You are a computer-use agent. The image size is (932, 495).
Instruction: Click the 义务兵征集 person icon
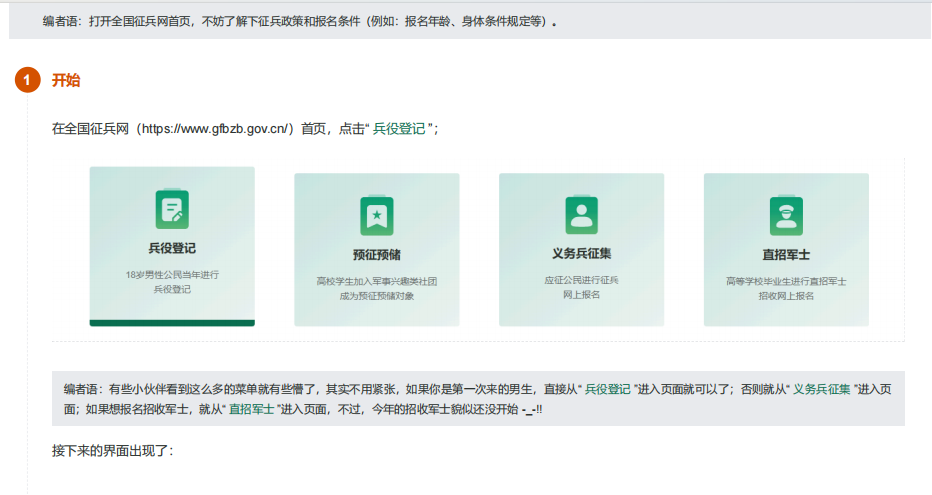tap(581, 213)
